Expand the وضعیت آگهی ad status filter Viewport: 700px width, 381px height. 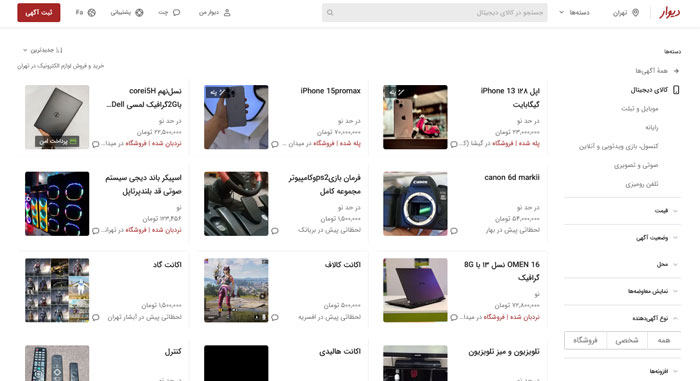click(x=622, y=238)
